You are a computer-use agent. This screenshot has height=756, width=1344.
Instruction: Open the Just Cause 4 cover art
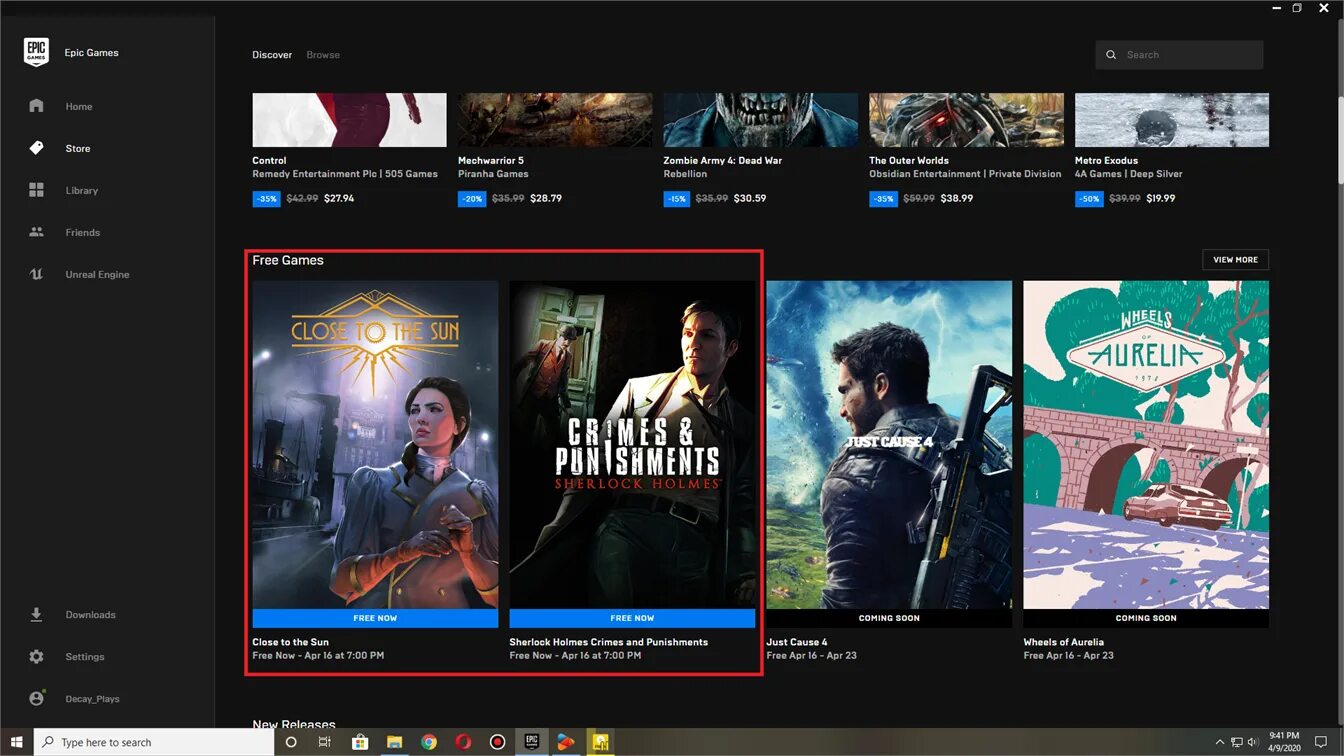pos(889,444)
